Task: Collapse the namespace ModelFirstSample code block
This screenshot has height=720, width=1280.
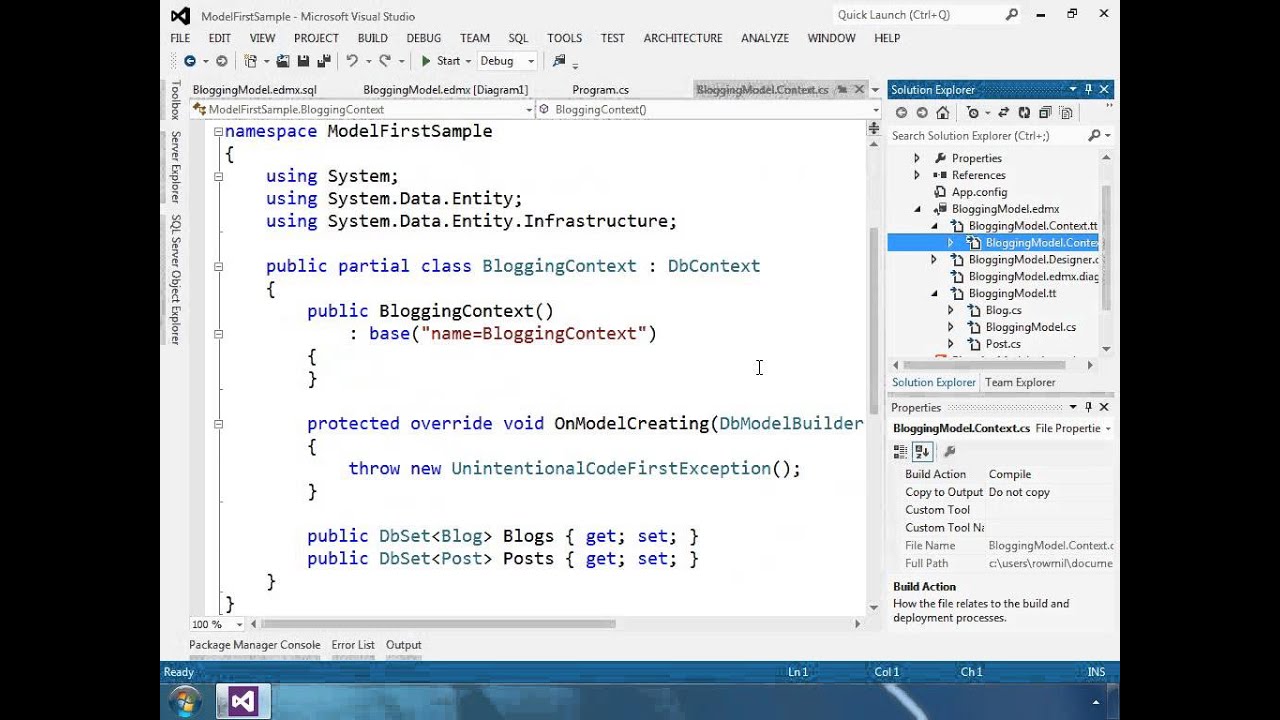Action: 218,131
